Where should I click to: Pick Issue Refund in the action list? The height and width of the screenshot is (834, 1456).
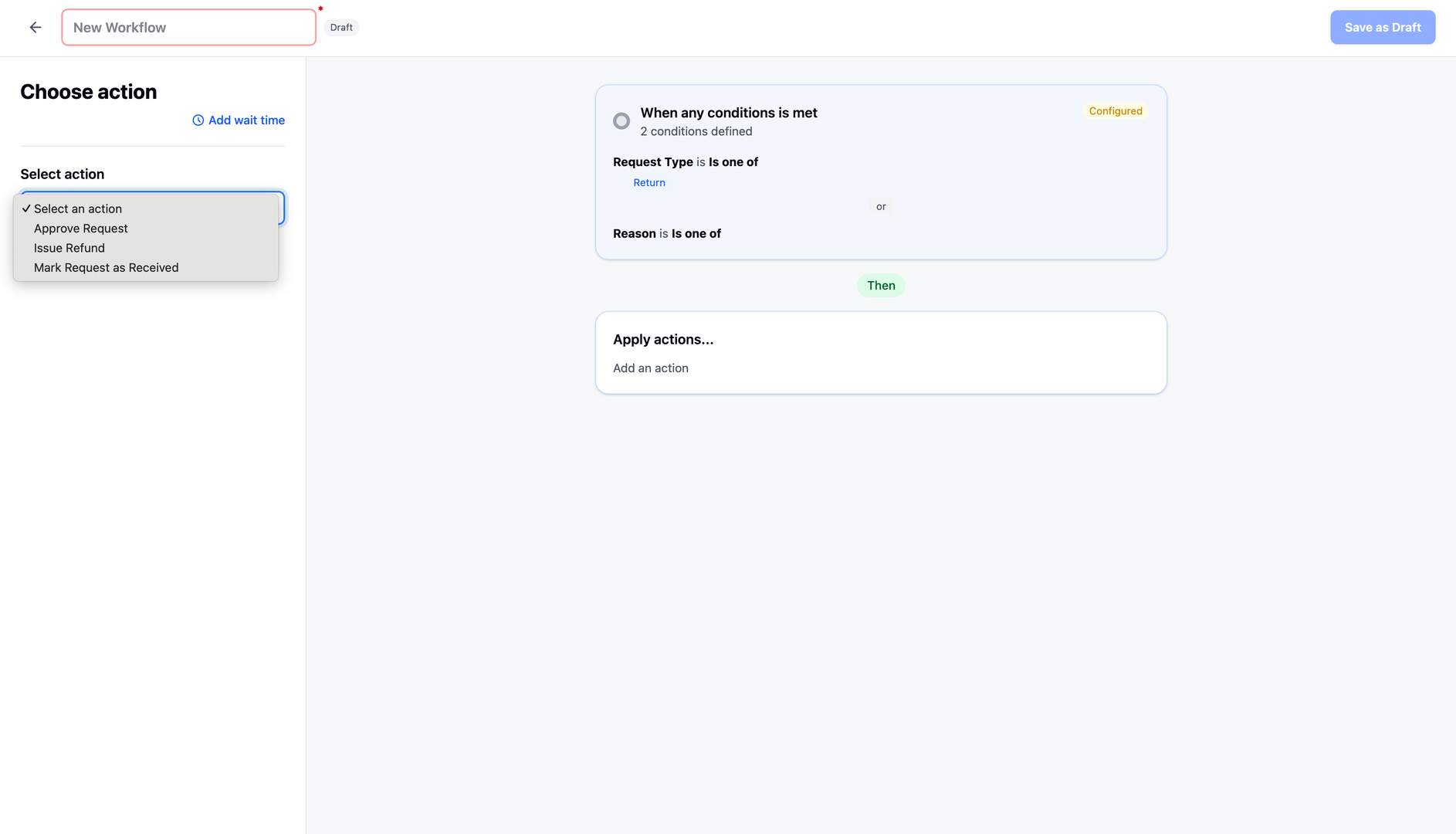tap(69, 248)
